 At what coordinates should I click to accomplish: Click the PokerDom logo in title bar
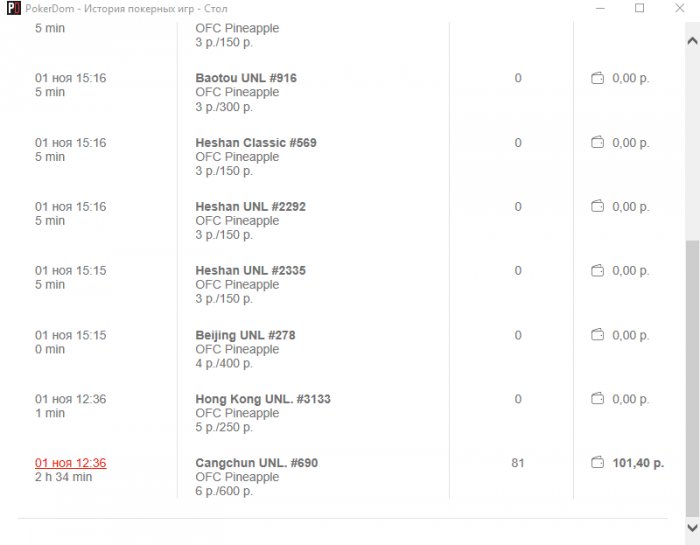[11, 8]
